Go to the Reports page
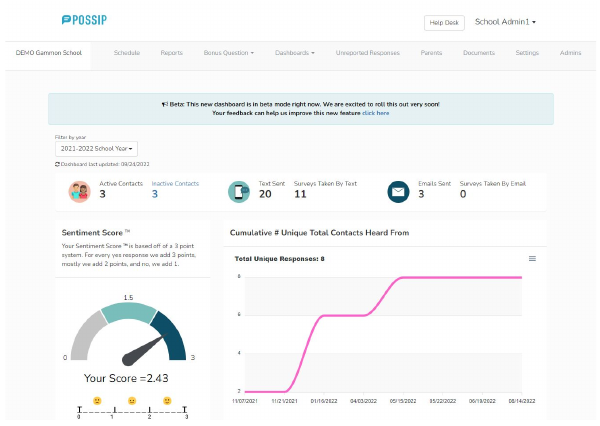This screenshot has height=426, width=600. point(171,53)
